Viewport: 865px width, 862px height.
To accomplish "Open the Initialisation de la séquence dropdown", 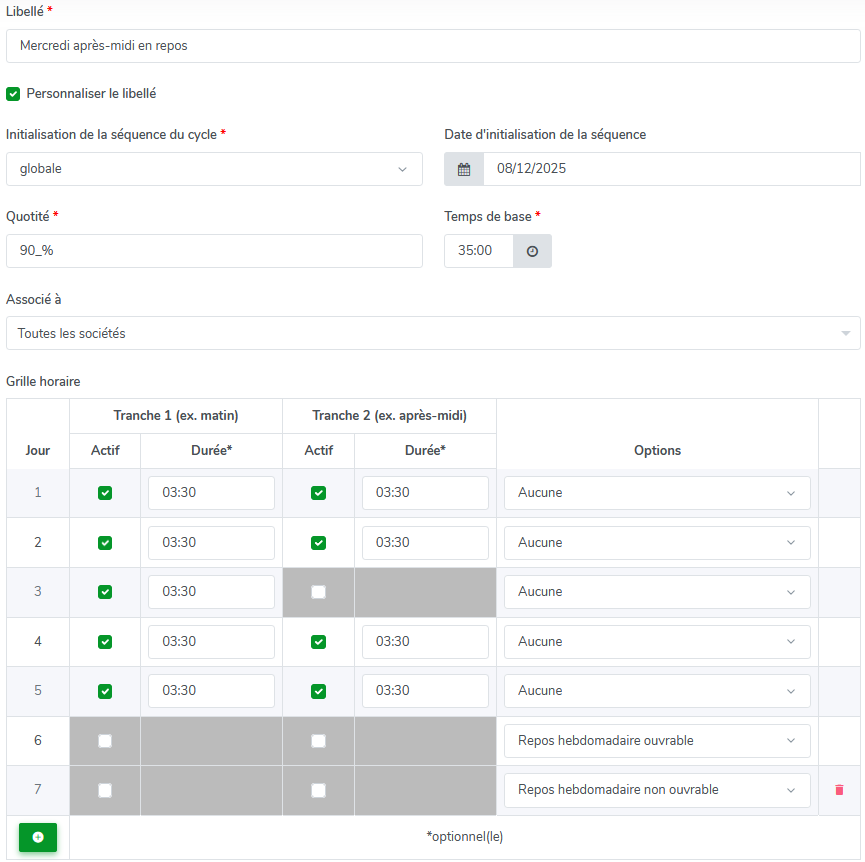I will point(214,169).
